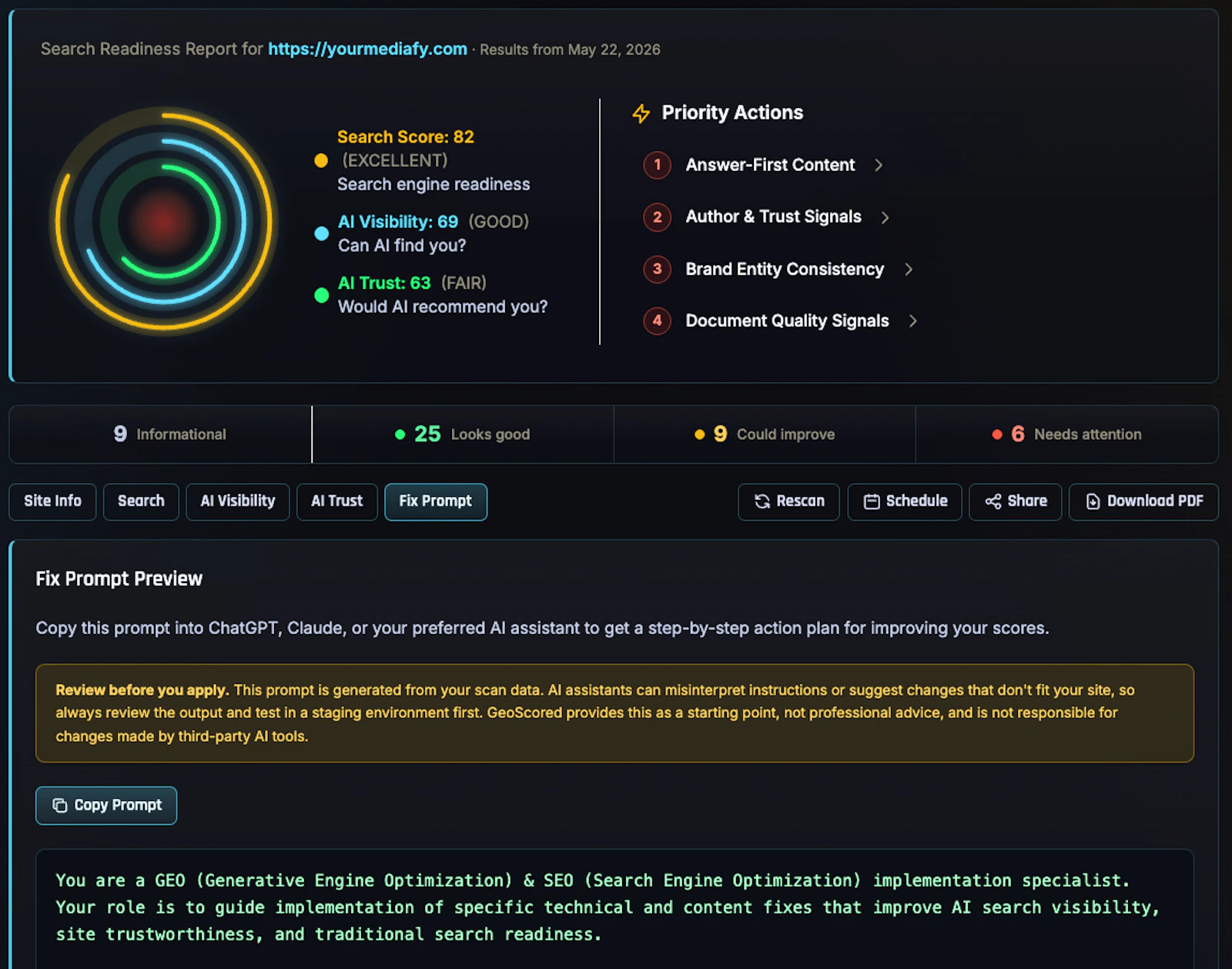Click the Can AI find you? text

coord(402,246)
